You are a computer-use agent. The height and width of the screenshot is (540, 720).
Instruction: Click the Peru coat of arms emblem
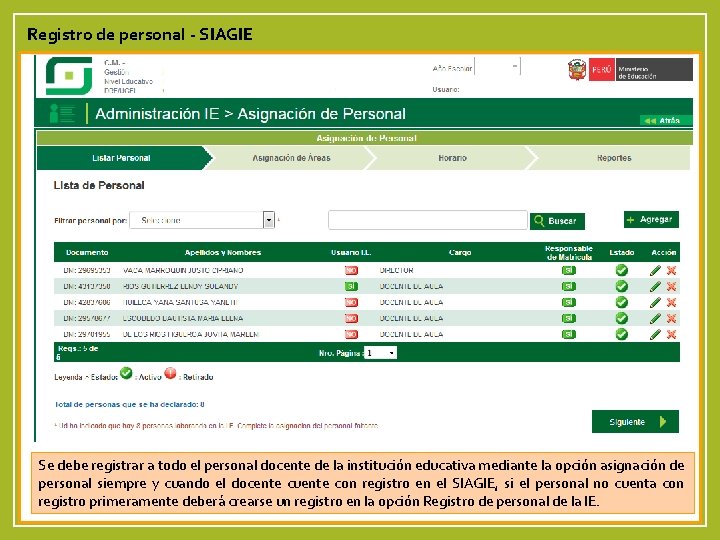coord(577,70)
